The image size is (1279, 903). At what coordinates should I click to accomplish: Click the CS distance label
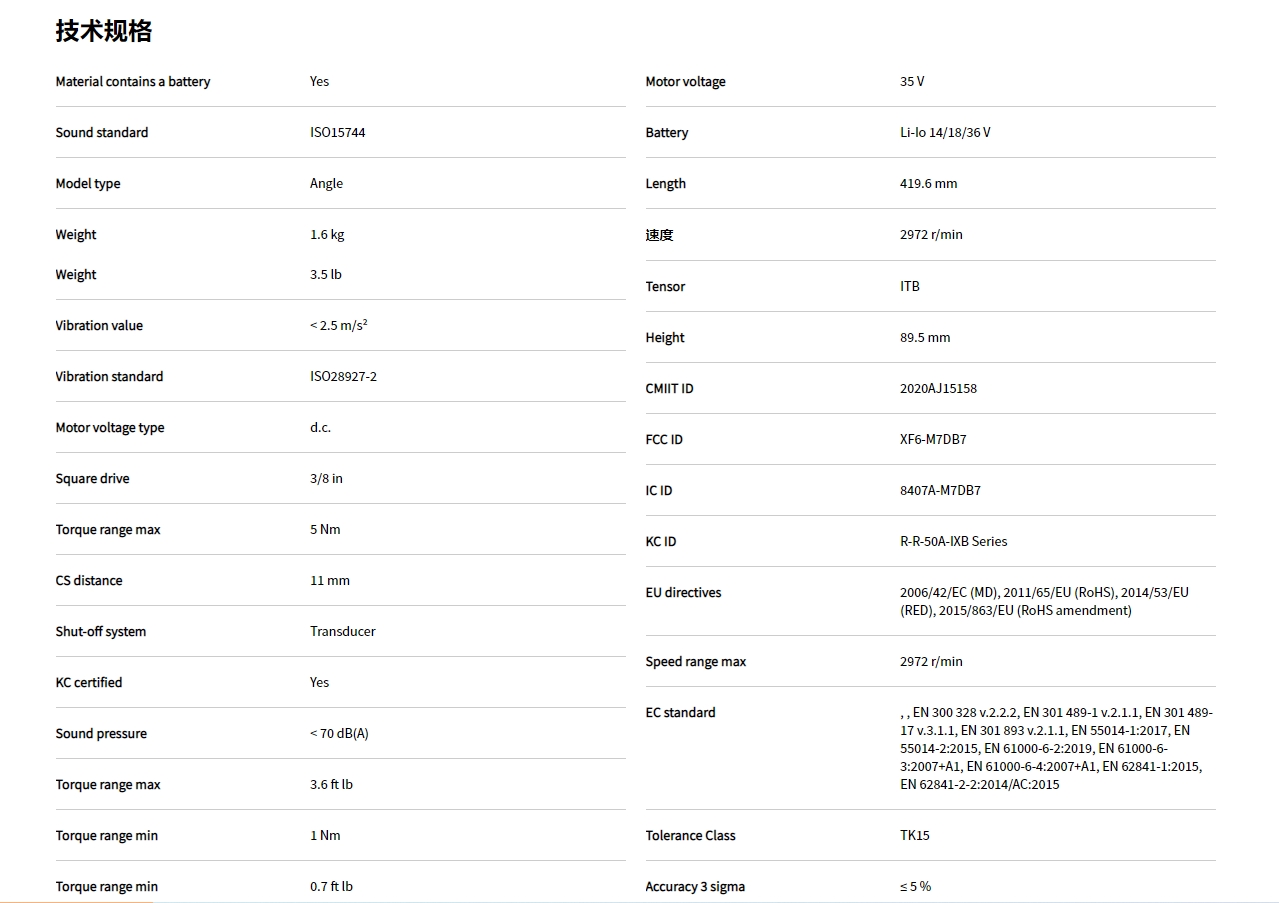[x=89, y=580]
